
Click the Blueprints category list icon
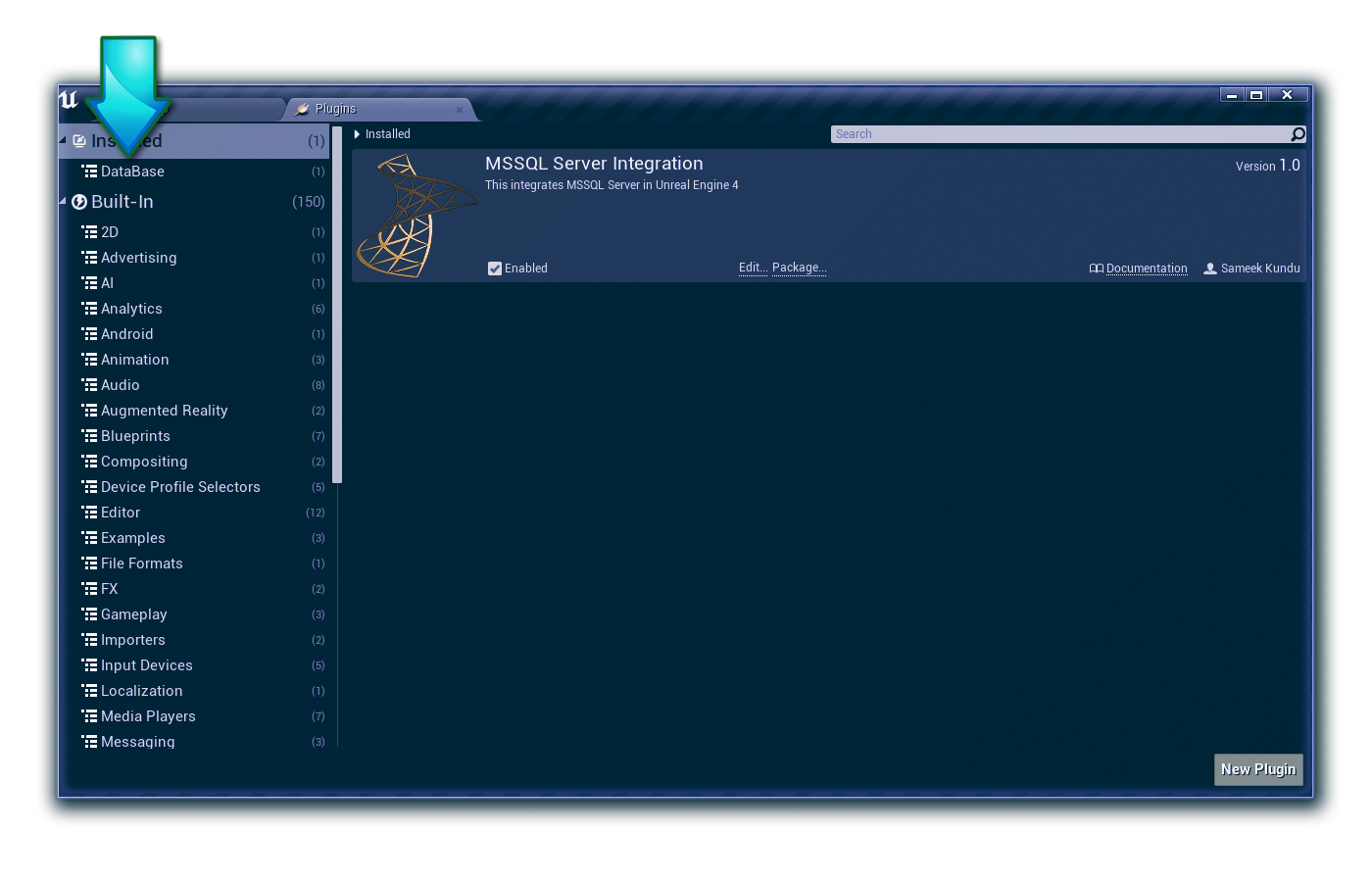(x=89, y=436)
